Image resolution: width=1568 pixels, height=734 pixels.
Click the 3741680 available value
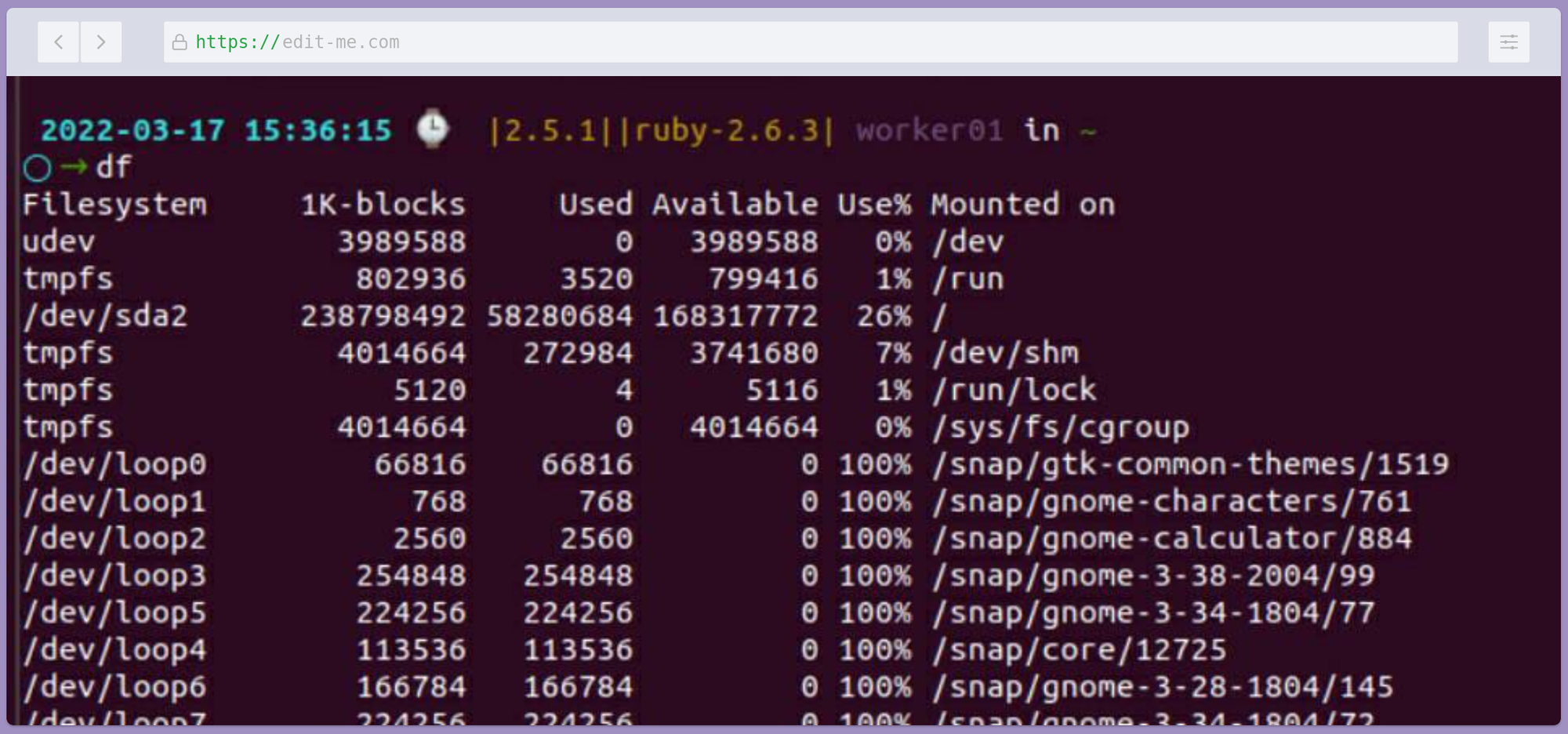(x=754, y=353)
